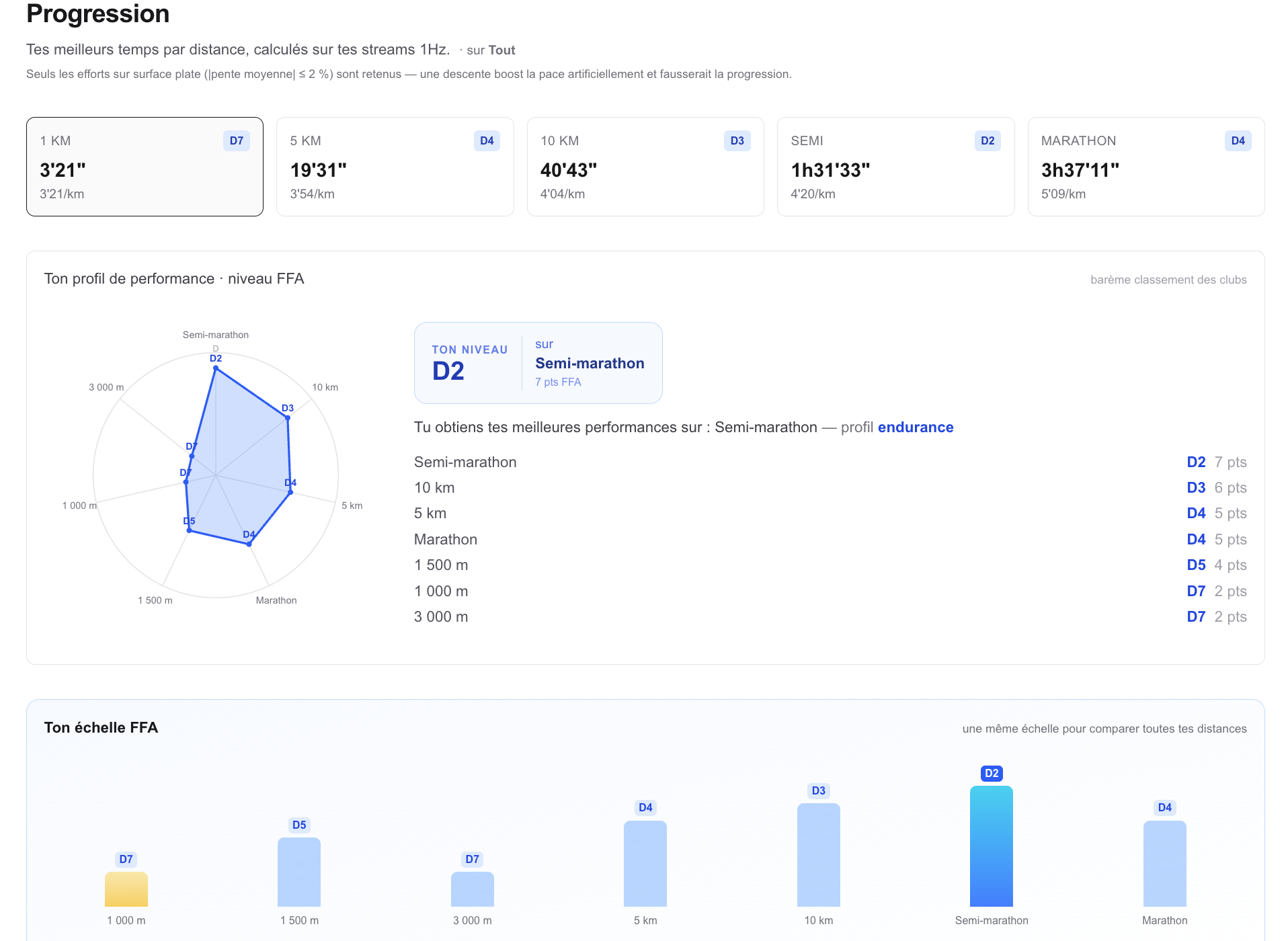Click the '10 km' radar axis label
1288x941 pixels.
[325, 387]
